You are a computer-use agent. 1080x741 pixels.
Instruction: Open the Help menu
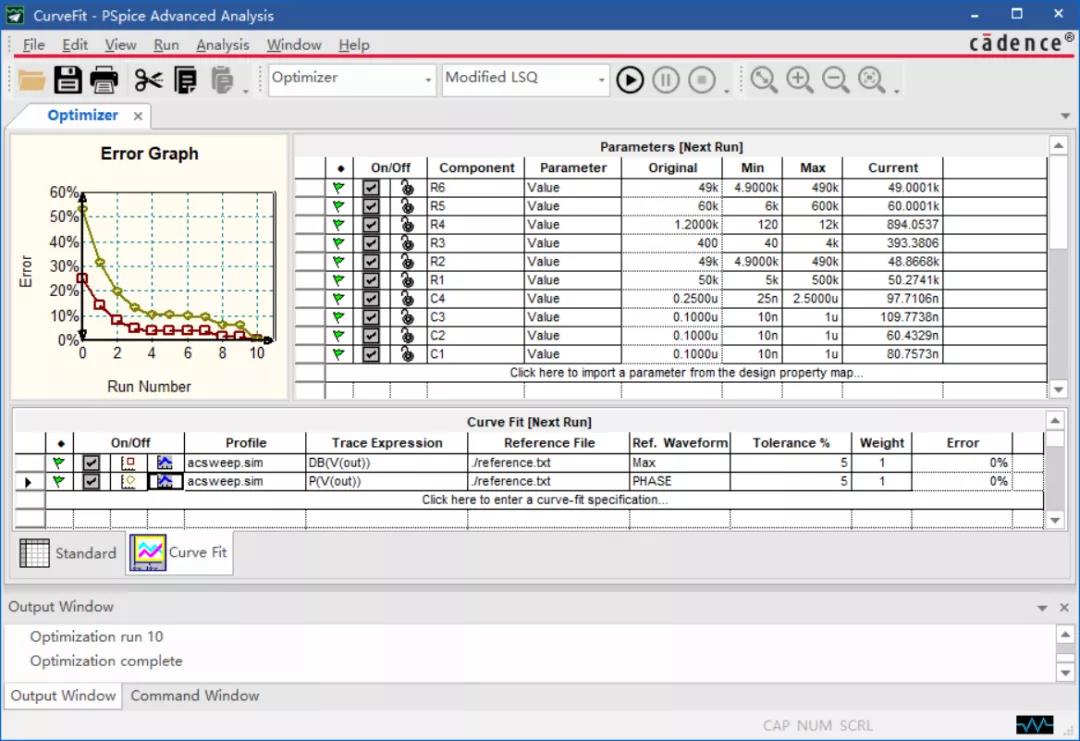point(354,45)
